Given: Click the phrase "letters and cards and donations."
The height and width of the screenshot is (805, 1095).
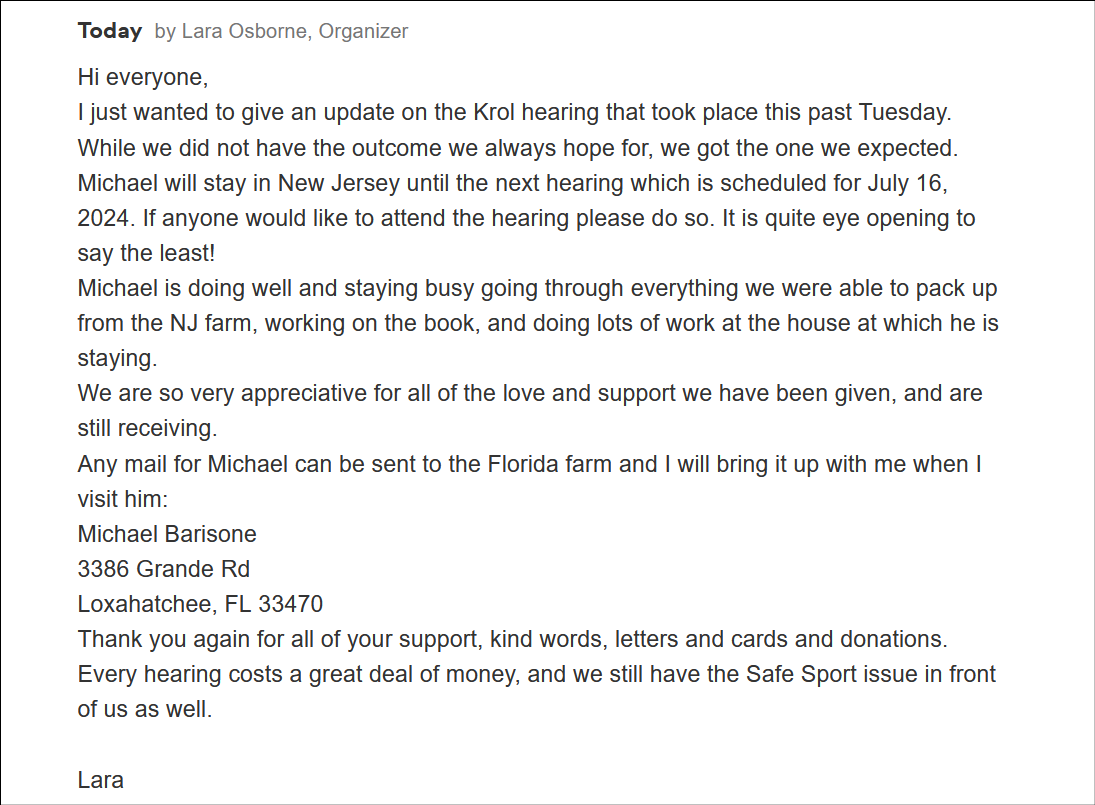Looking at the screenshot, I should pos(781,640).
